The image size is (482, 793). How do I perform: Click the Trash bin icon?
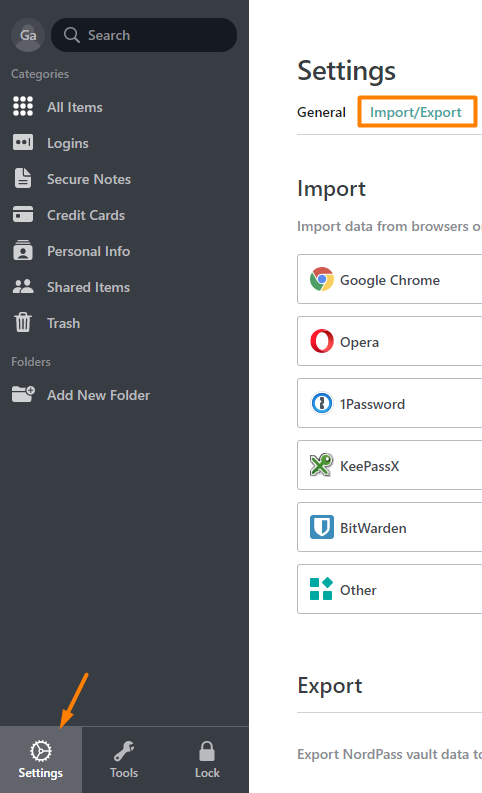click(23, 323)
